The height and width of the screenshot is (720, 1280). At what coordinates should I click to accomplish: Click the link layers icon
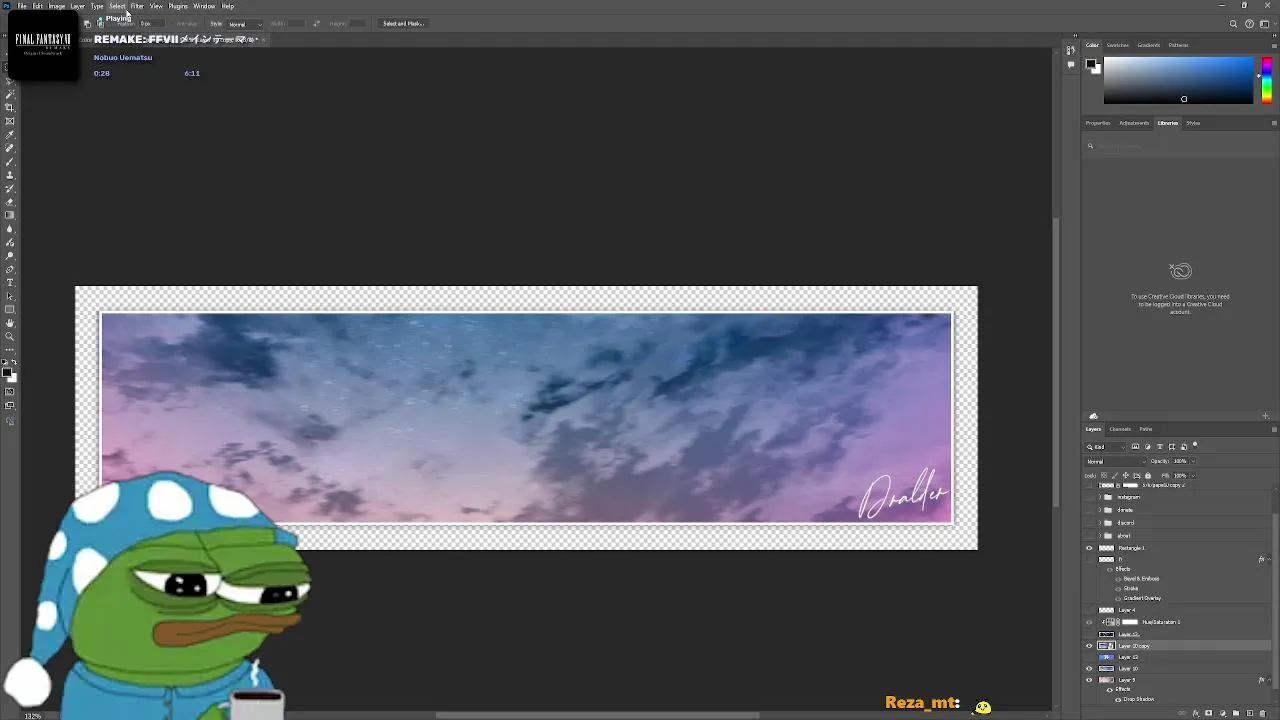pos(1181,714)
